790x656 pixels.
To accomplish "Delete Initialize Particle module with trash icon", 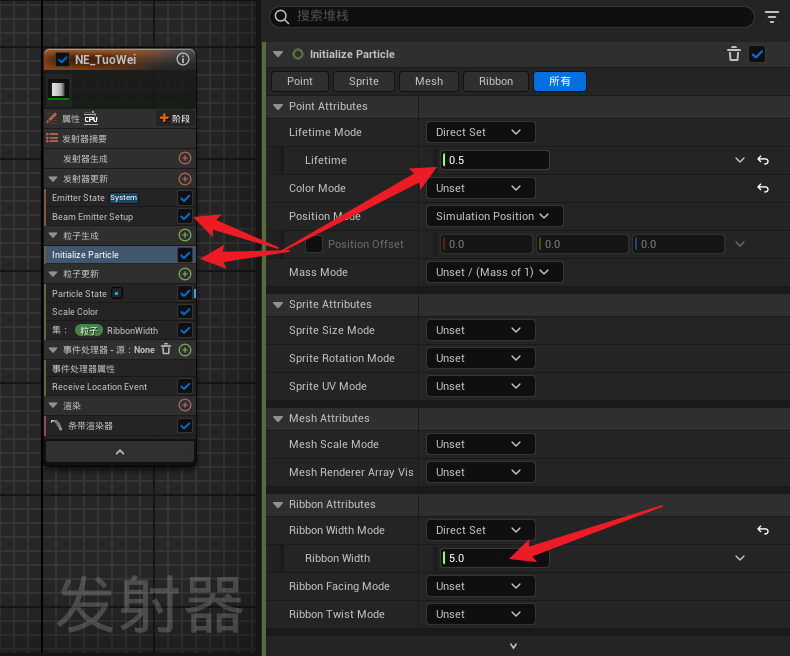I will (x=734, y=54).
